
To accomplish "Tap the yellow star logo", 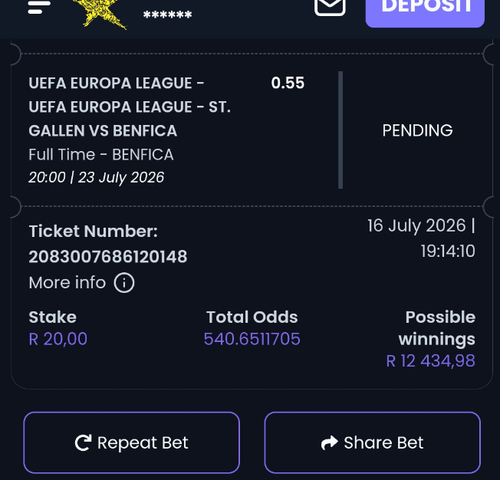I will 100,13.
